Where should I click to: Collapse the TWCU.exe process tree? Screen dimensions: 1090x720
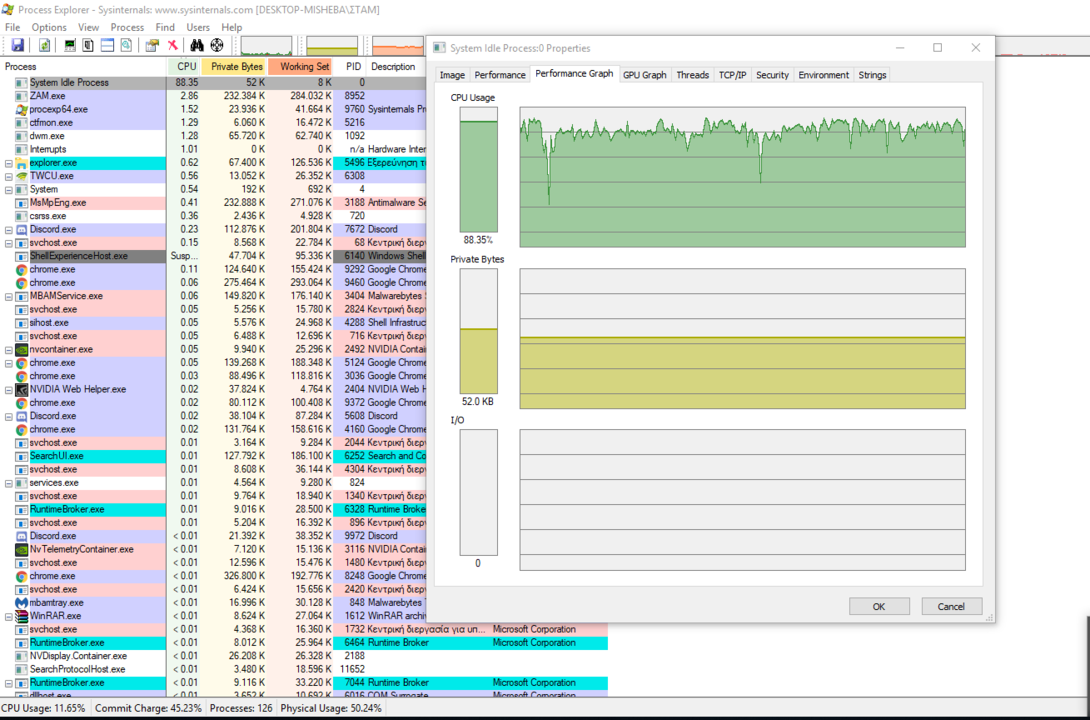pos(8,176)
